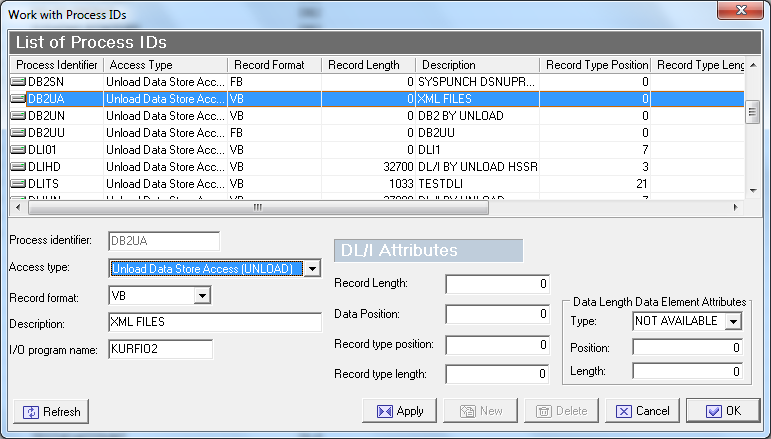771x439 pixels.
Task: Select the DB2UU row icon
Action: pos(18,133)
